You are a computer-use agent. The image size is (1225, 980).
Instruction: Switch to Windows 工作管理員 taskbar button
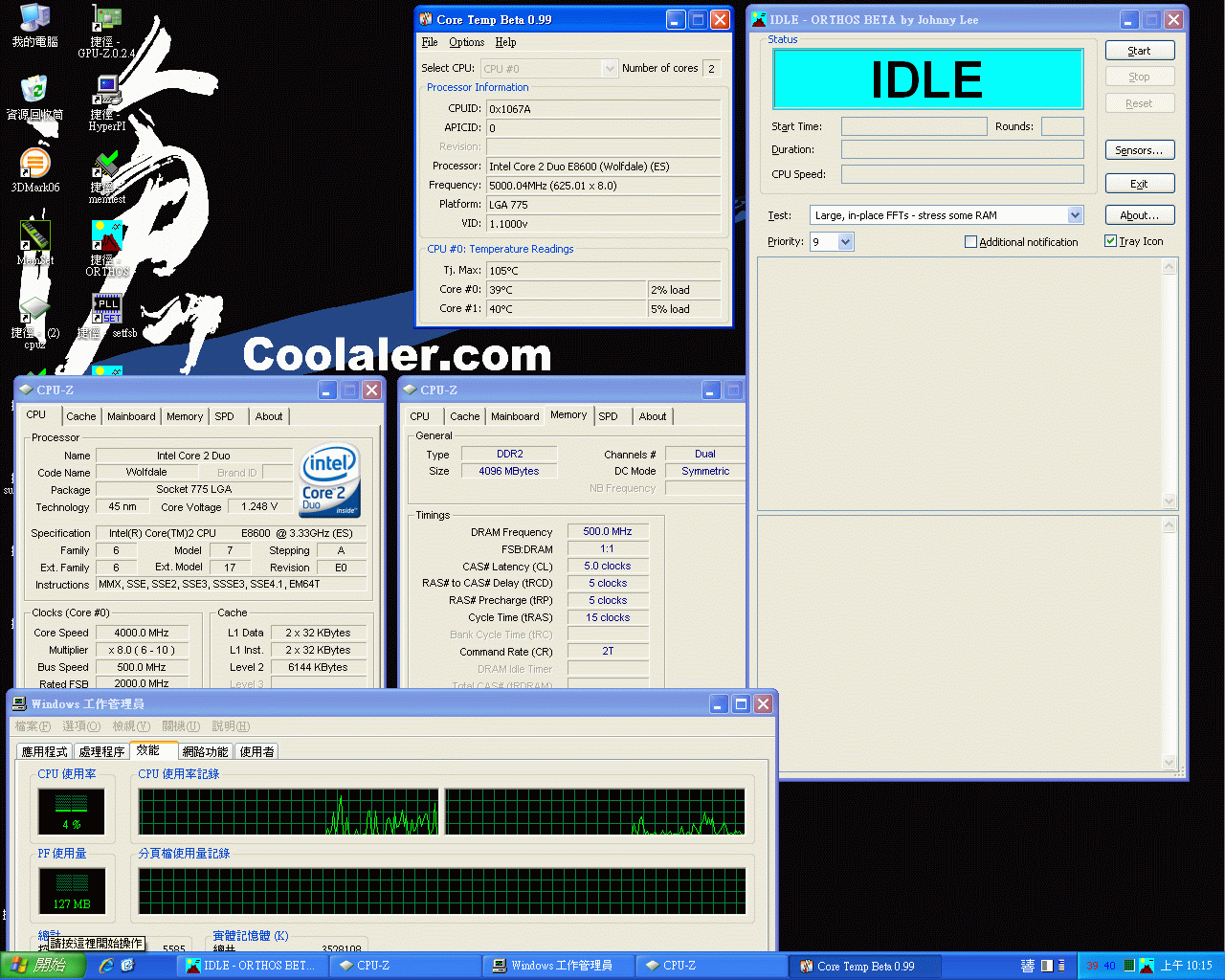(561, 966)
